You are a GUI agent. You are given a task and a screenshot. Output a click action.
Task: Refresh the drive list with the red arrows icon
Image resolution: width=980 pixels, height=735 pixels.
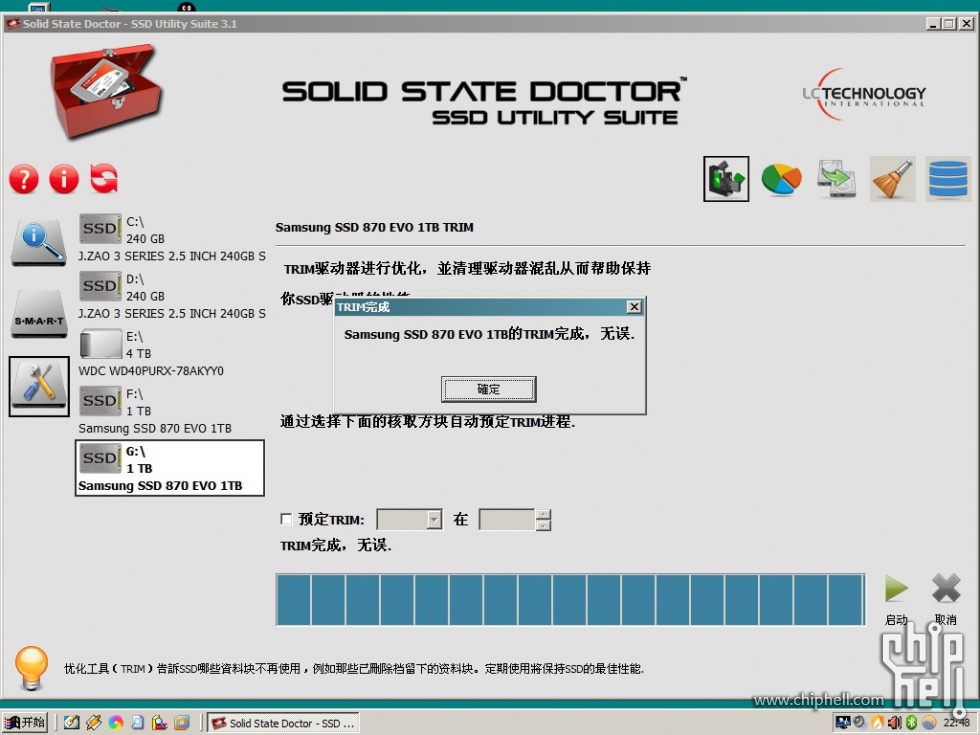[104, 179]
